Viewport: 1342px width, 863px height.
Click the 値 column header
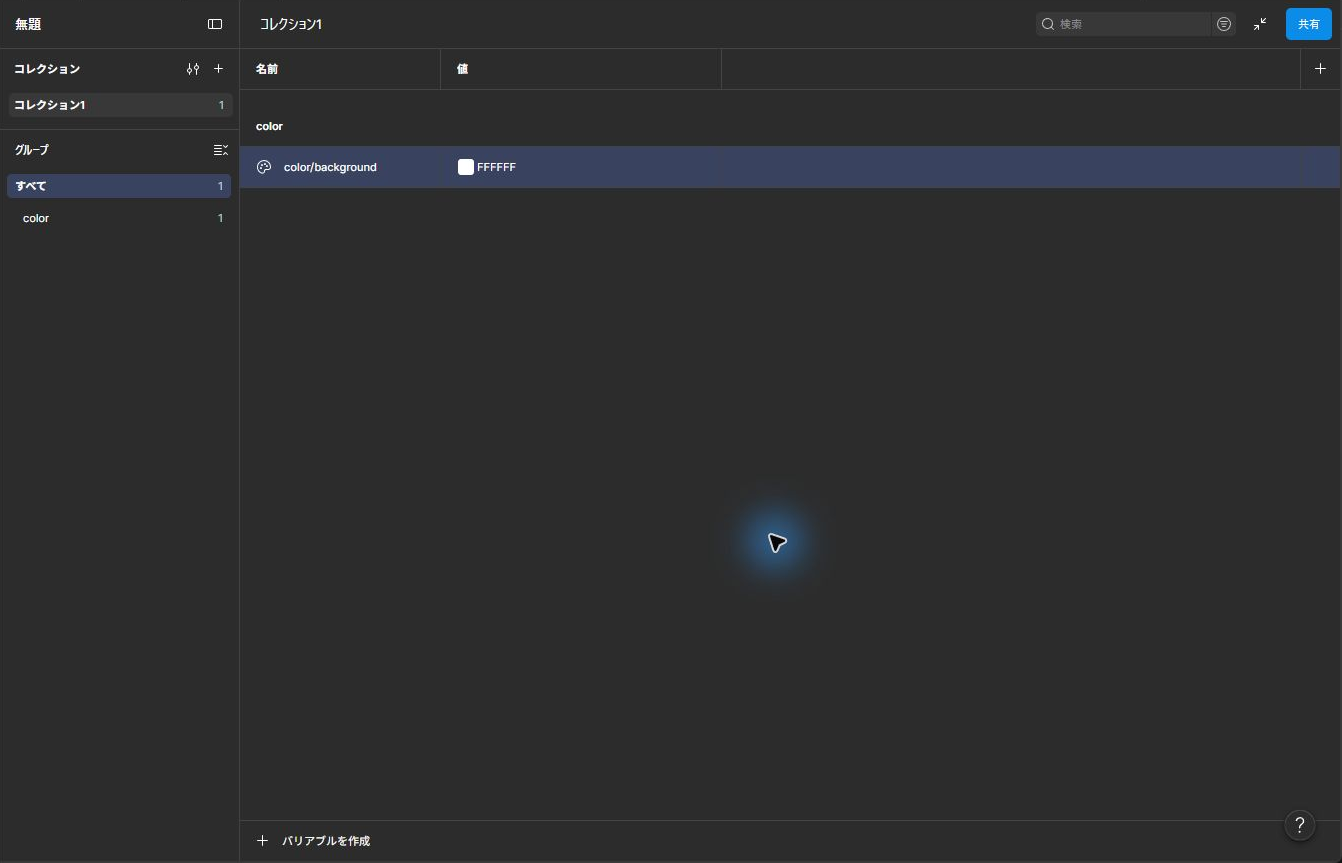462,69
